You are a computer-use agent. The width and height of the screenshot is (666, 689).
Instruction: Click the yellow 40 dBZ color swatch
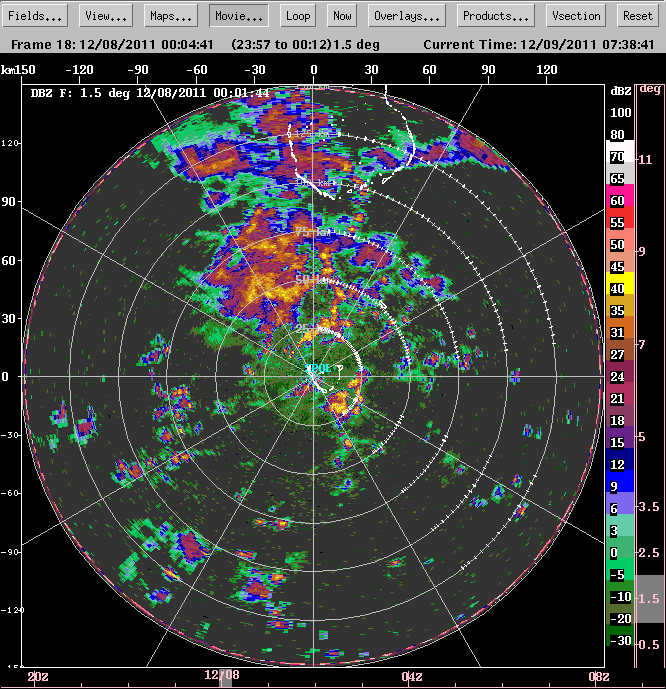[617, 288]
